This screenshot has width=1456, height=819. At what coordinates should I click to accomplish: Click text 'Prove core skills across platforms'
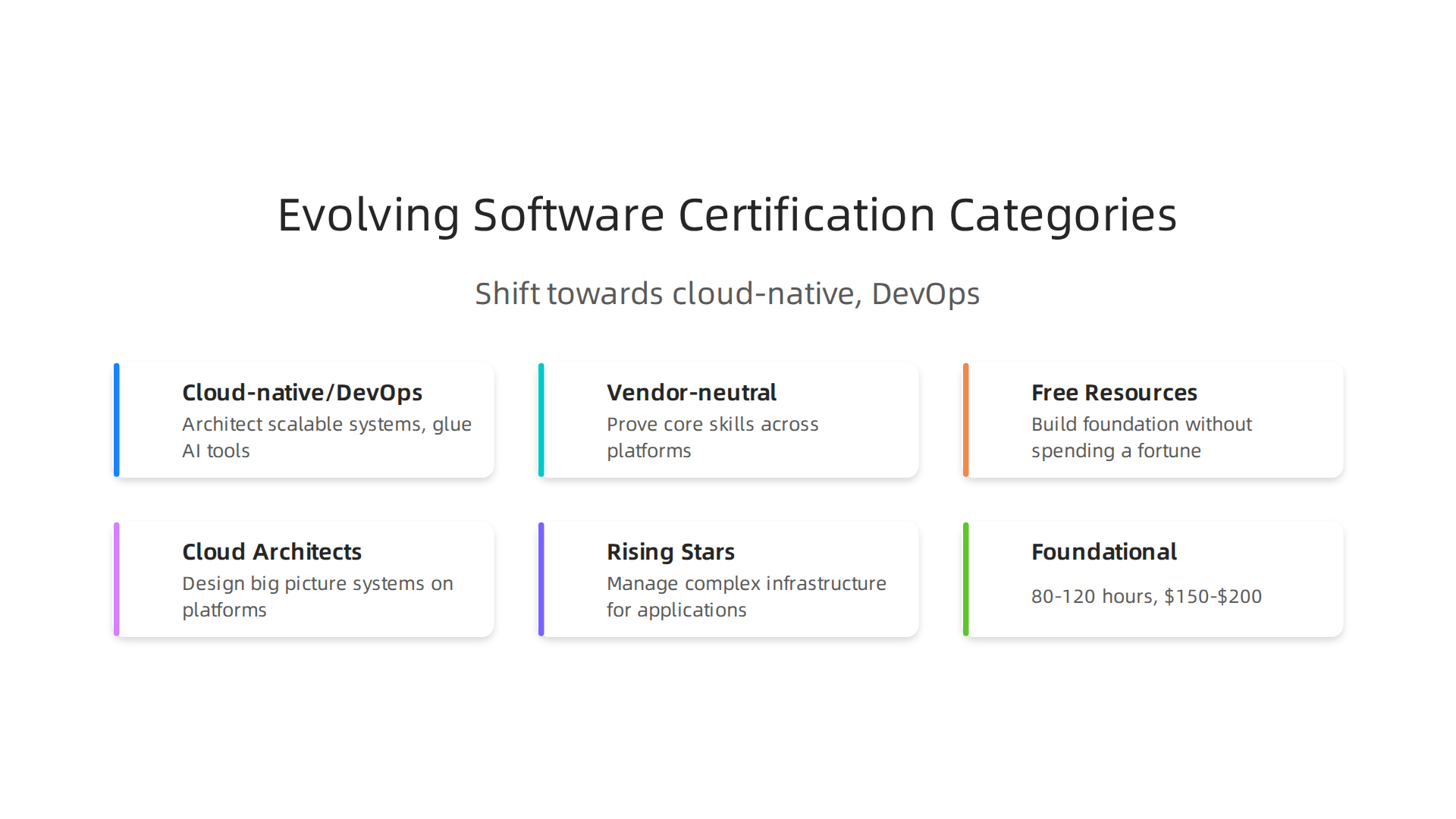tap(713, 438)
